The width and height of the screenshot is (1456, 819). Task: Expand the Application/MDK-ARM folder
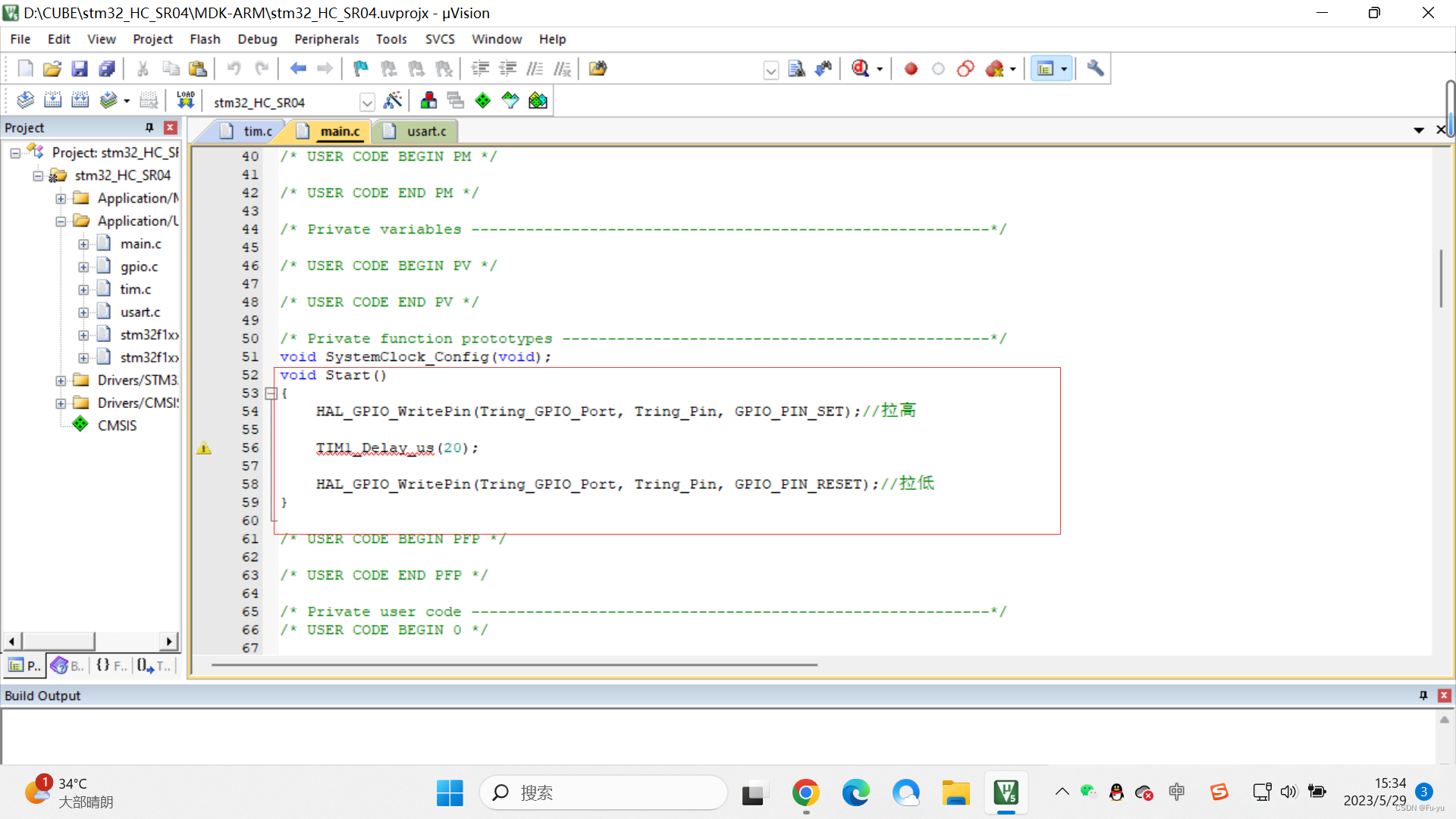click(61, 199)
